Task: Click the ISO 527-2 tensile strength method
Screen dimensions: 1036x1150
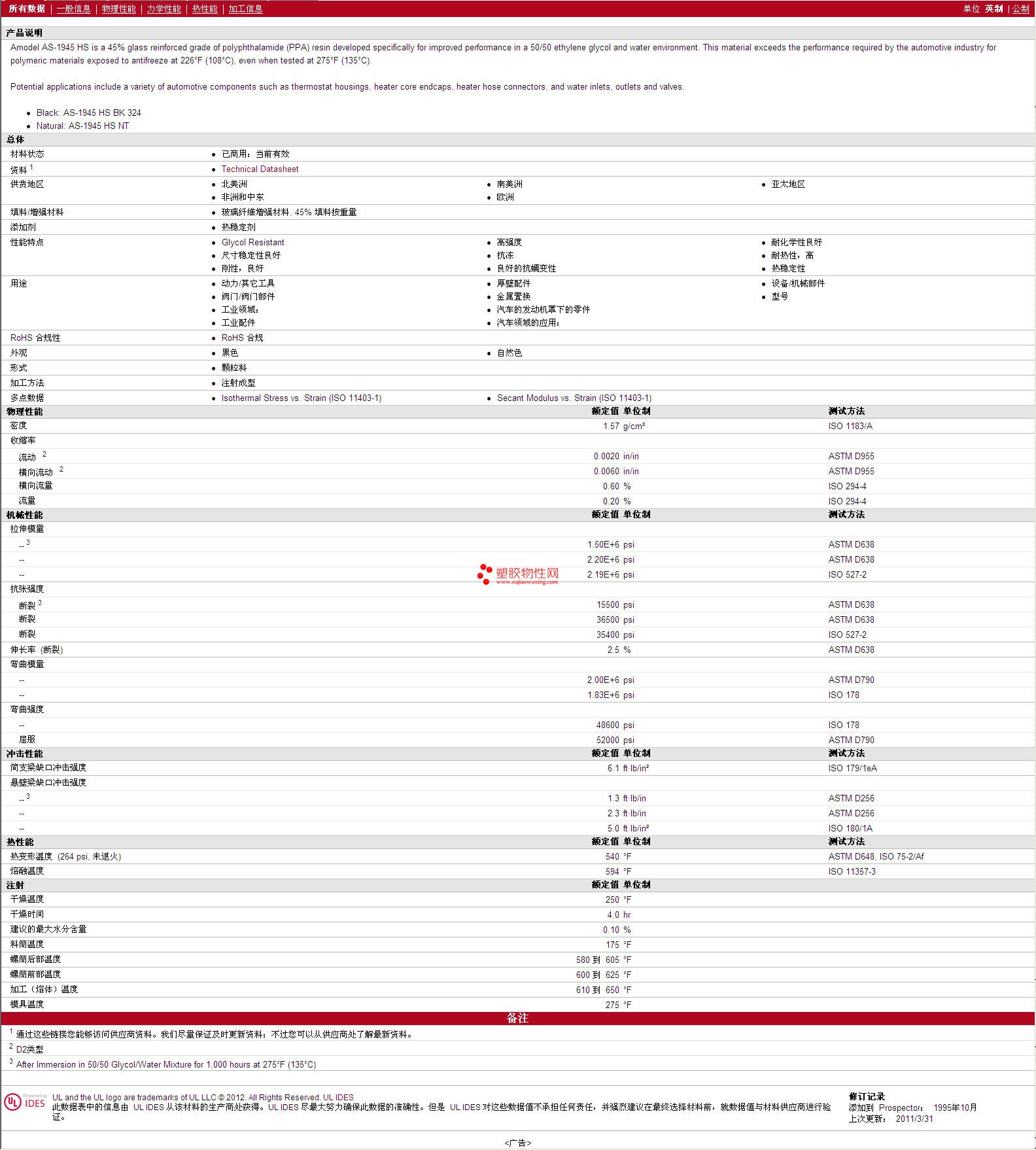Action: [x=848, y=635]
